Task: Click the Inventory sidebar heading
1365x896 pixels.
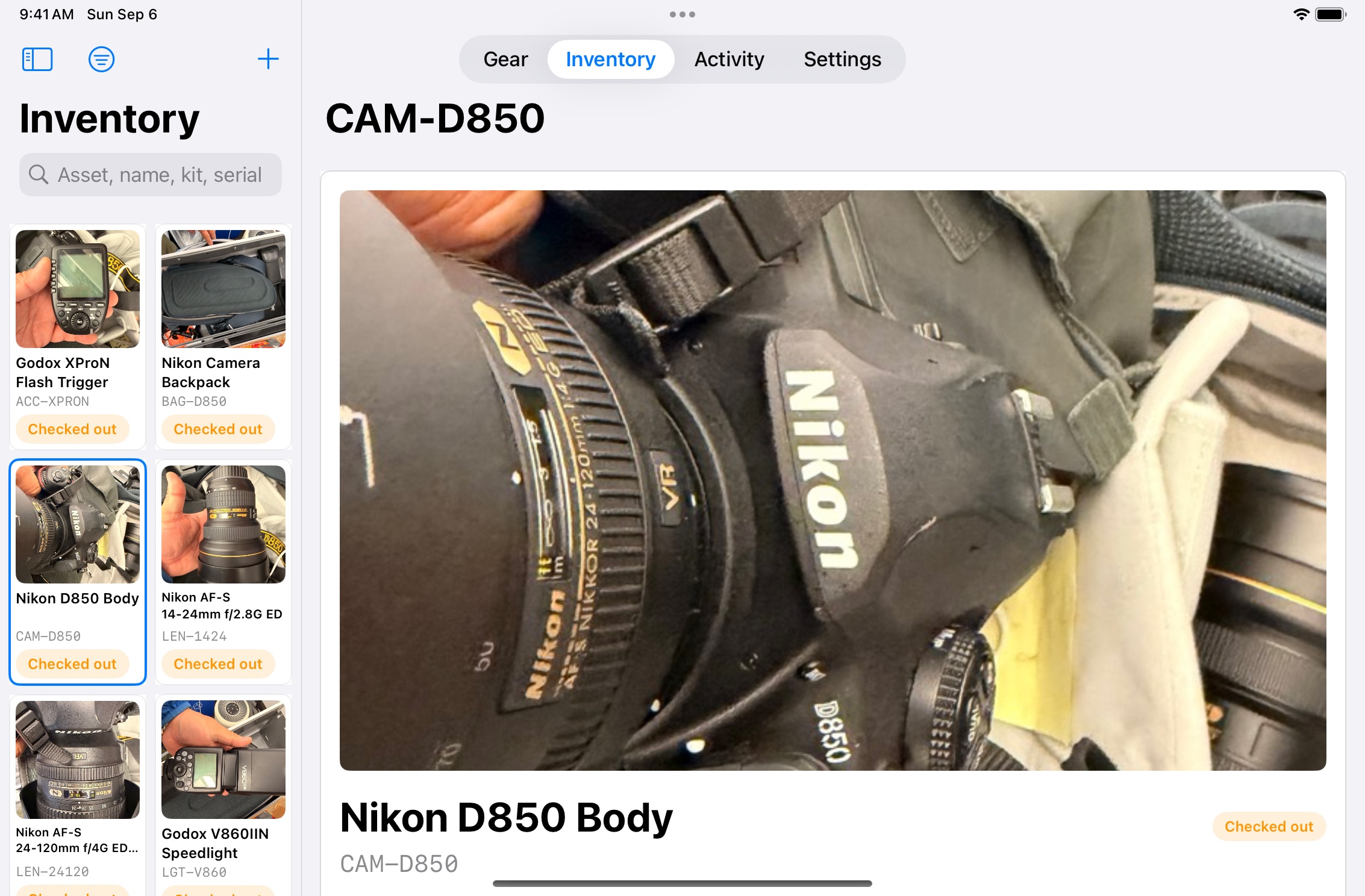Action: [x=110, y=119]
